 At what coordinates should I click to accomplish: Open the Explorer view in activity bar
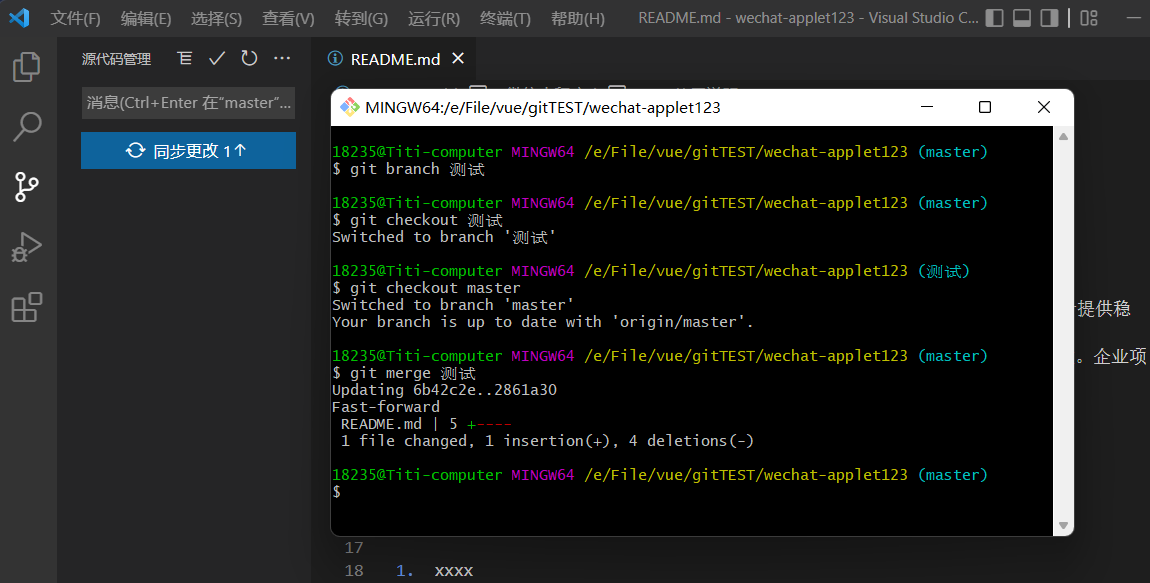tap(26, 67)
